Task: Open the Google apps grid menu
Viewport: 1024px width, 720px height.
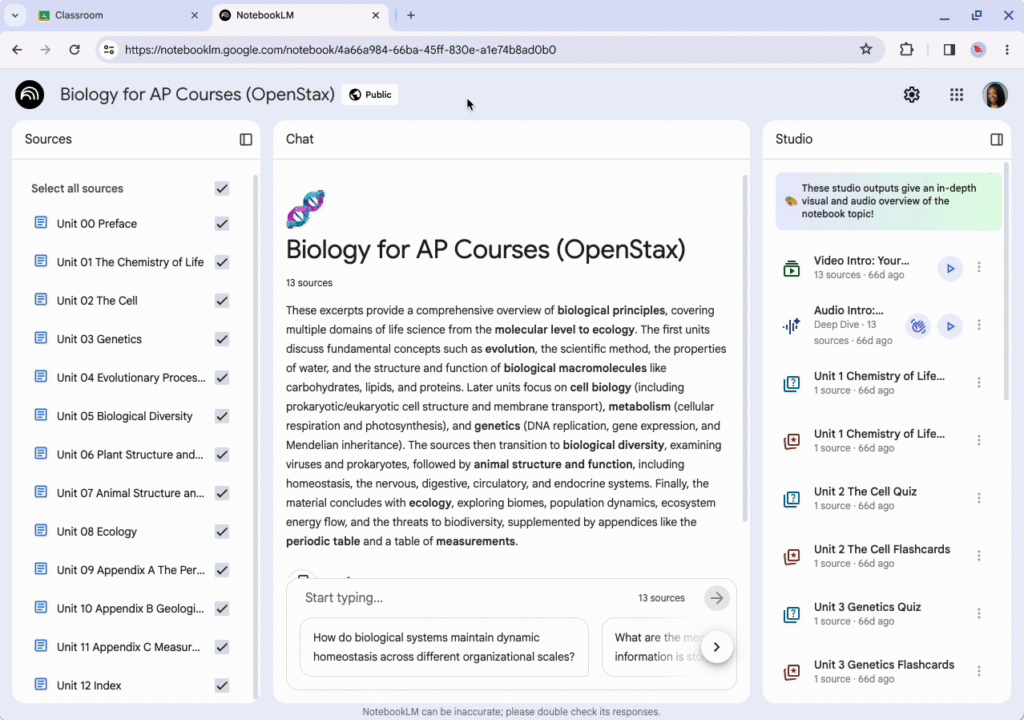Action: [x=956, y=94]
